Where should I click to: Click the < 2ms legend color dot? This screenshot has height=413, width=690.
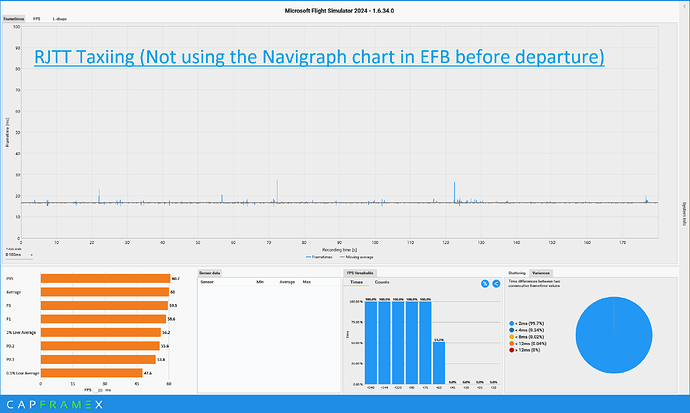[511, 323]
